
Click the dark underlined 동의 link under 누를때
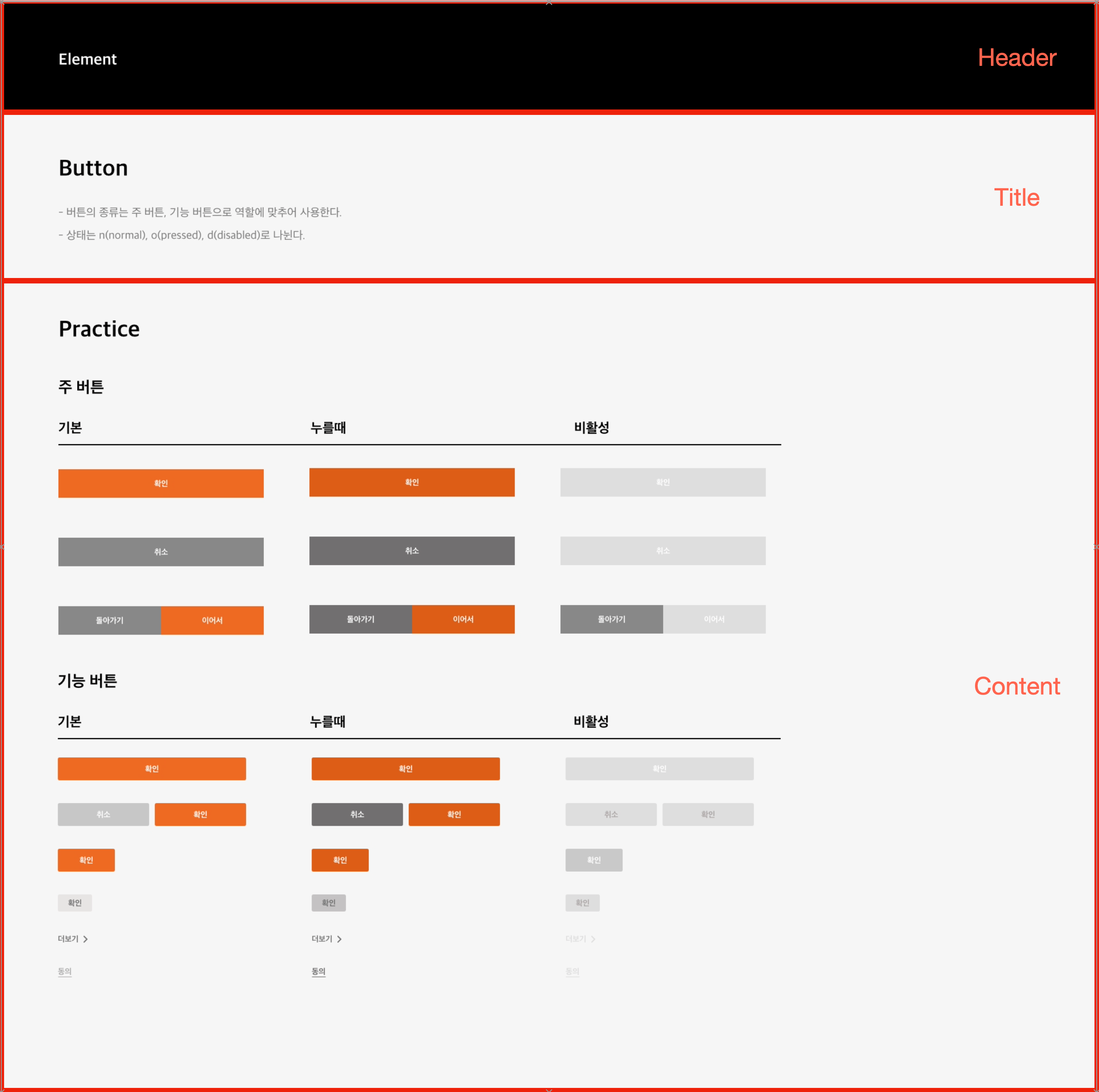pos(318,971)
